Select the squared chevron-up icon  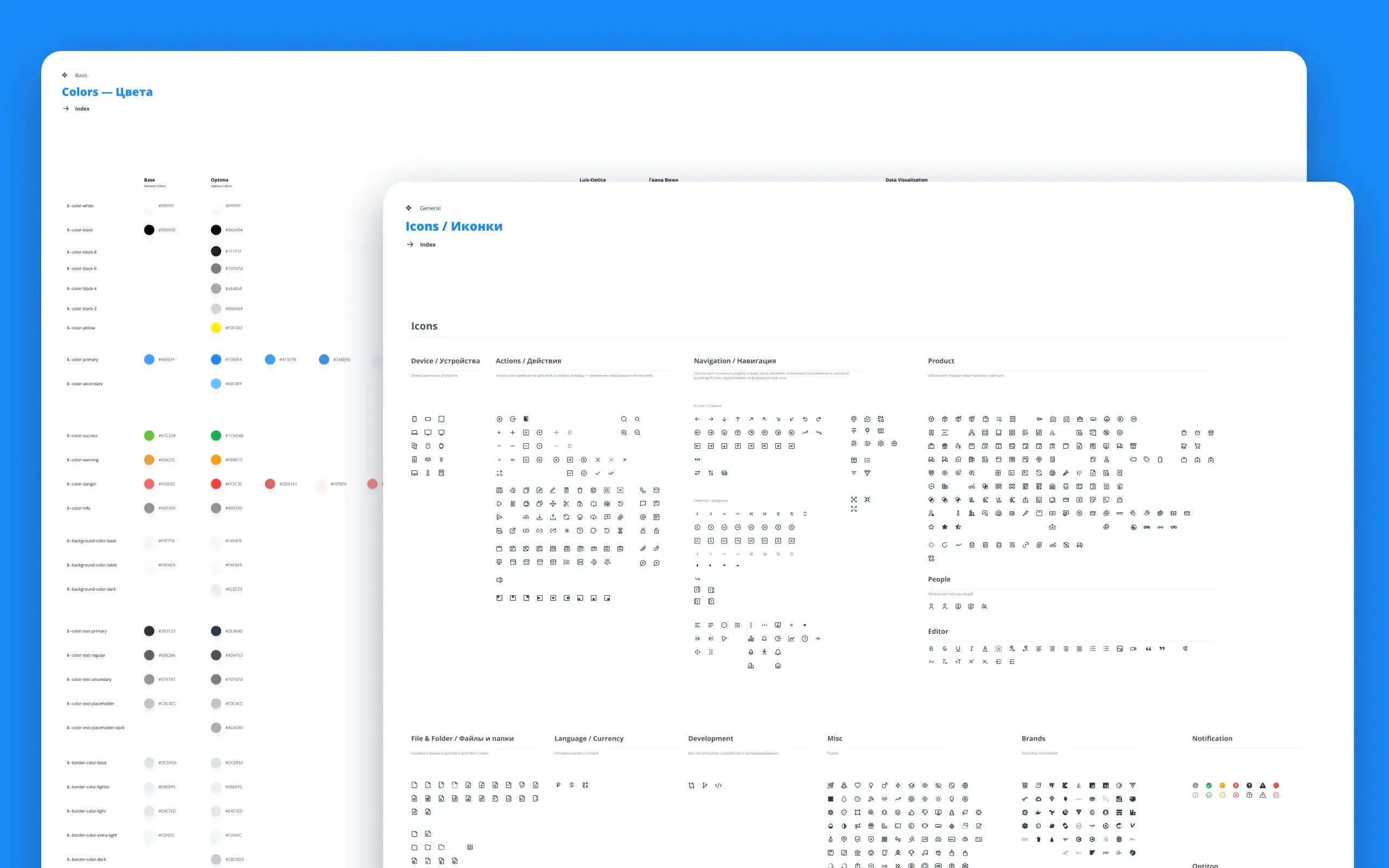coord(737,541)
